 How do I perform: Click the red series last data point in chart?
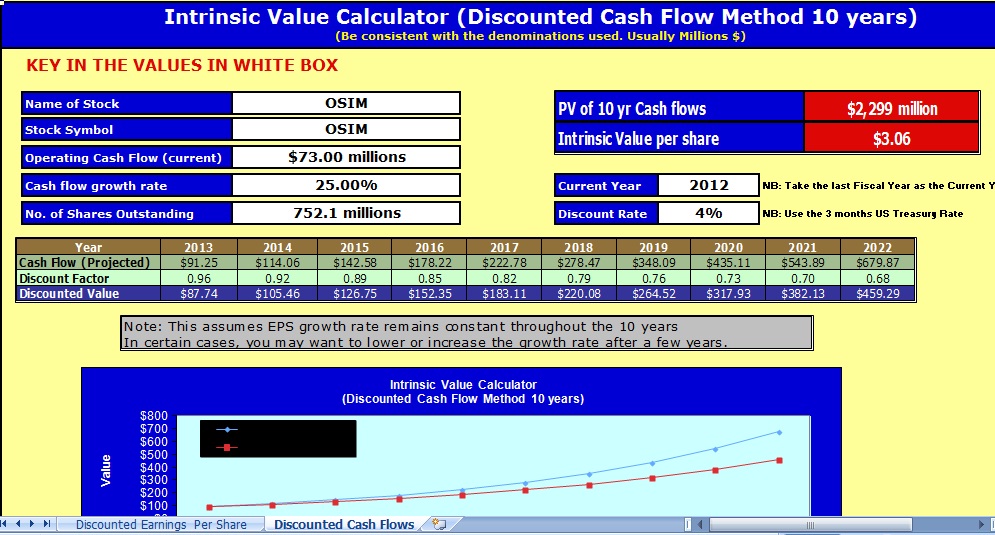779,460
